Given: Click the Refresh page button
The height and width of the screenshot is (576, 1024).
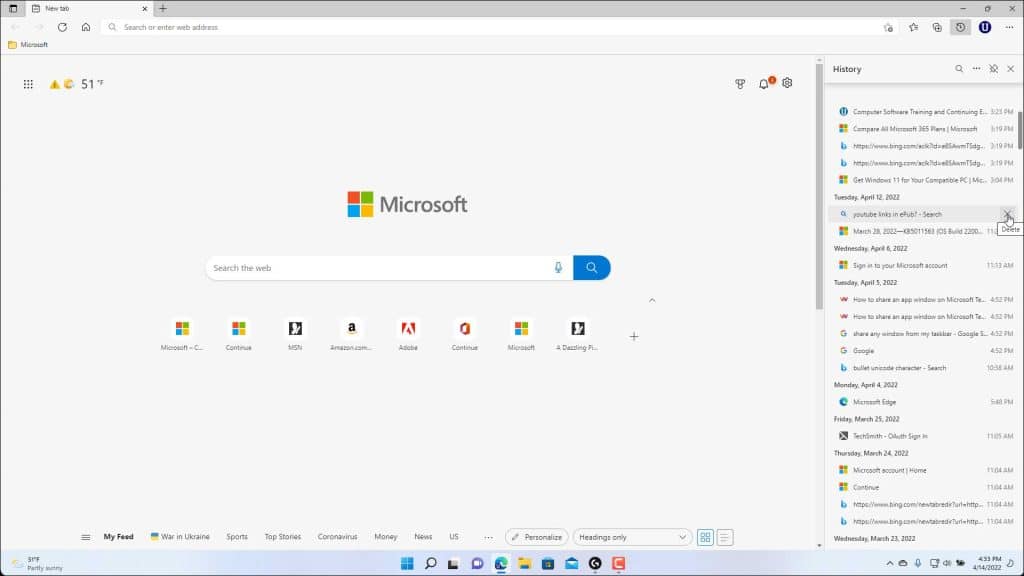Looking at the screenshot, I should click(x=62, y=27).
